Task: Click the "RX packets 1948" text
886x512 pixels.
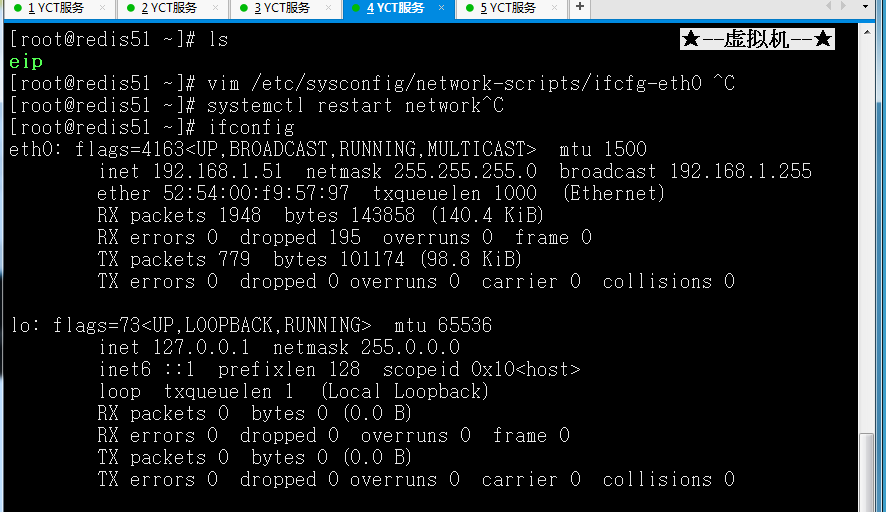Action: (179, 216)
